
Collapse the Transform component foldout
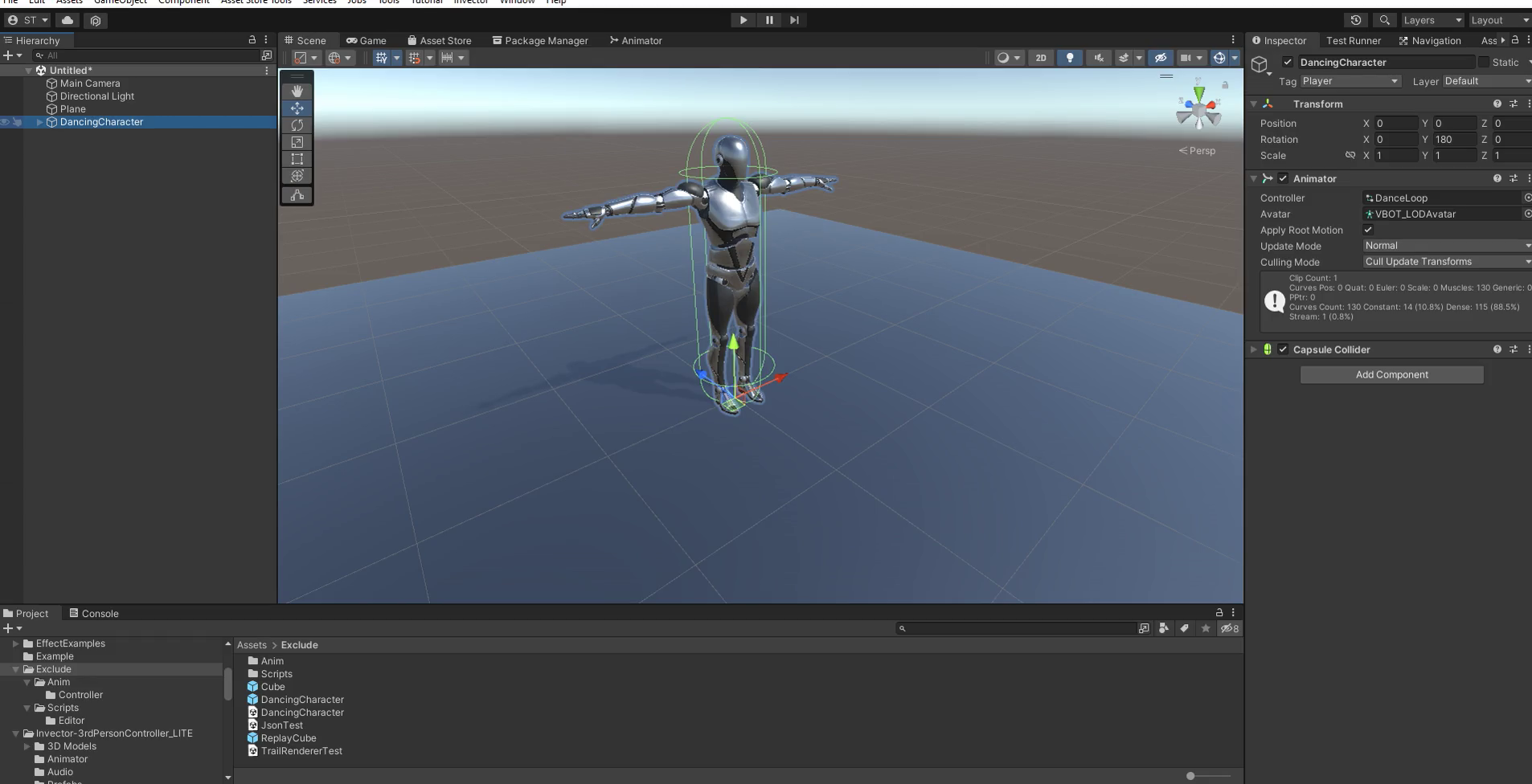point(1253,104)
